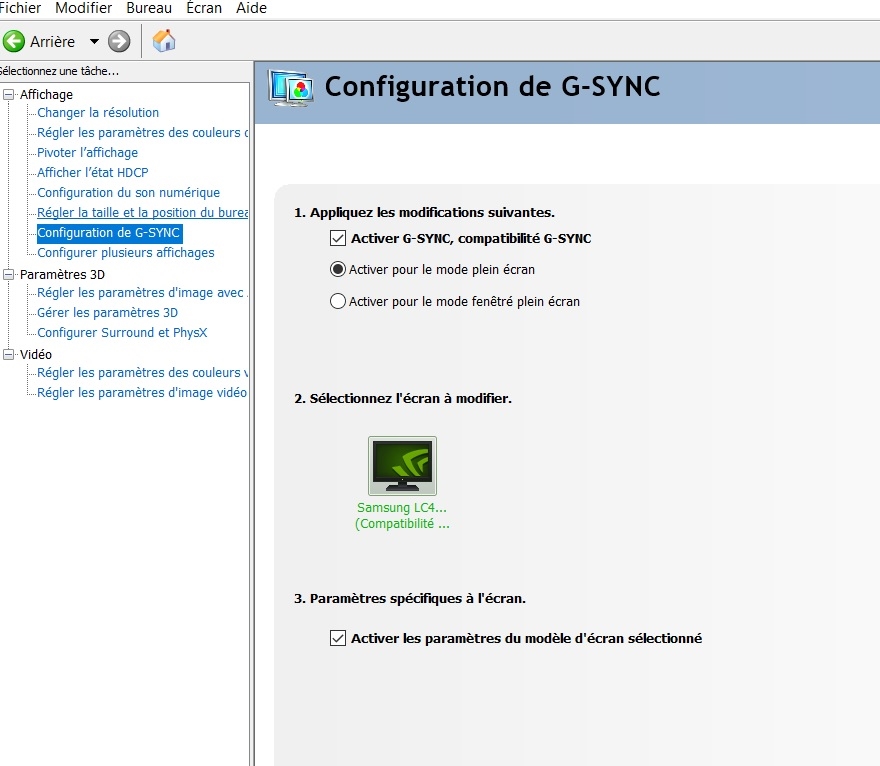Viewport: 880px width, 766px height.
Task: Click the green Arrière back arrow icon
Action: click(x=13, y=41)
